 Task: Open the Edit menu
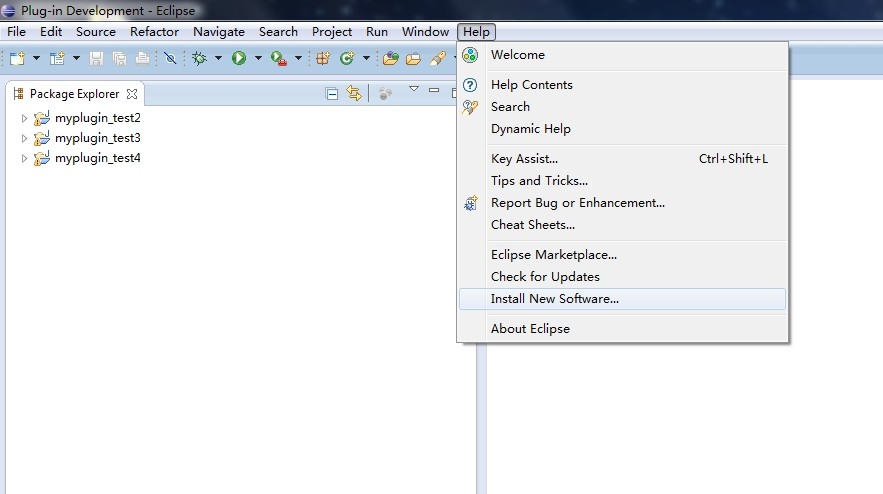coord(51,32)
